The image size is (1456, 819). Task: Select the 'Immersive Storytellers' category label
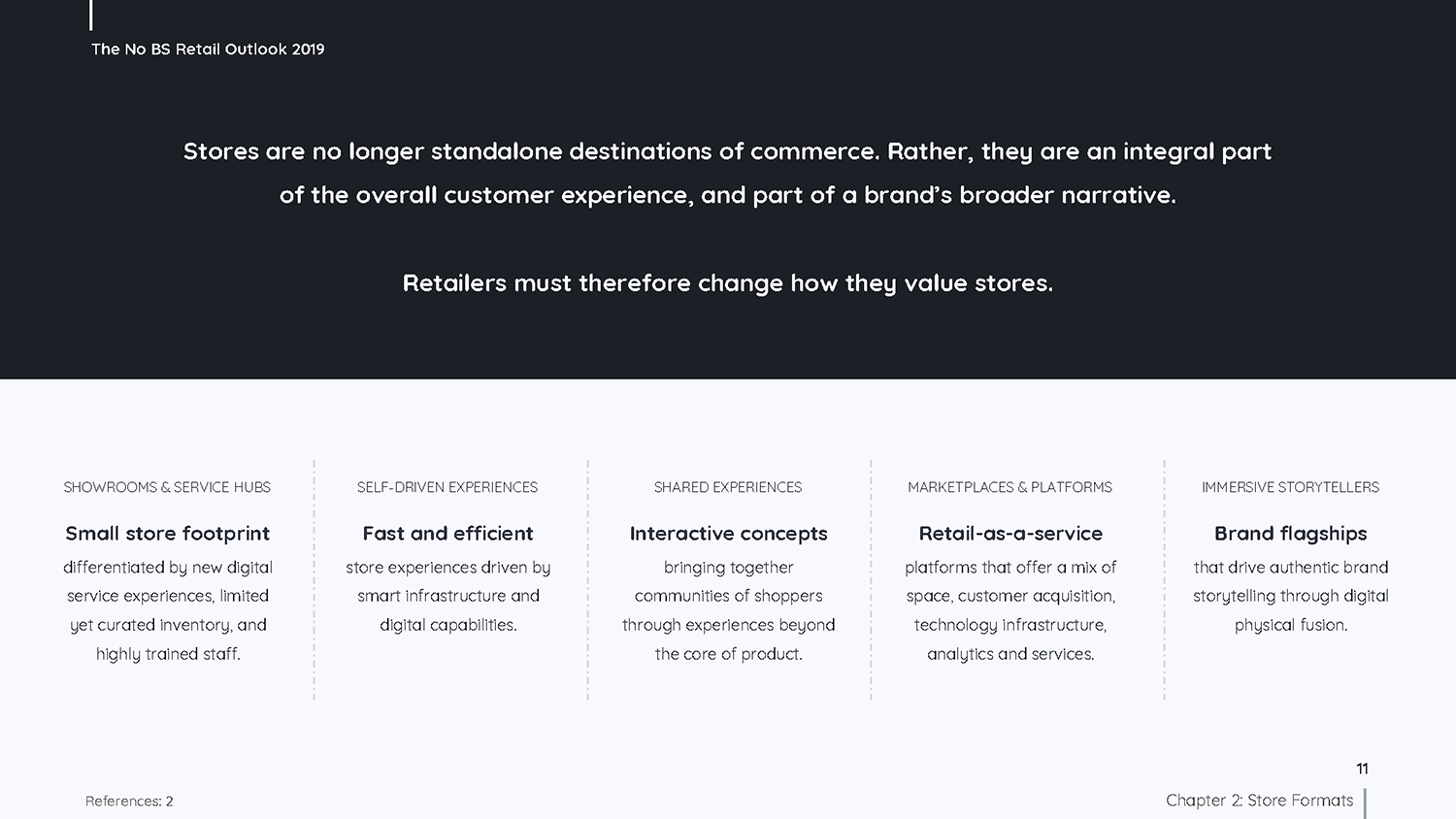[x=1290, y=487]
